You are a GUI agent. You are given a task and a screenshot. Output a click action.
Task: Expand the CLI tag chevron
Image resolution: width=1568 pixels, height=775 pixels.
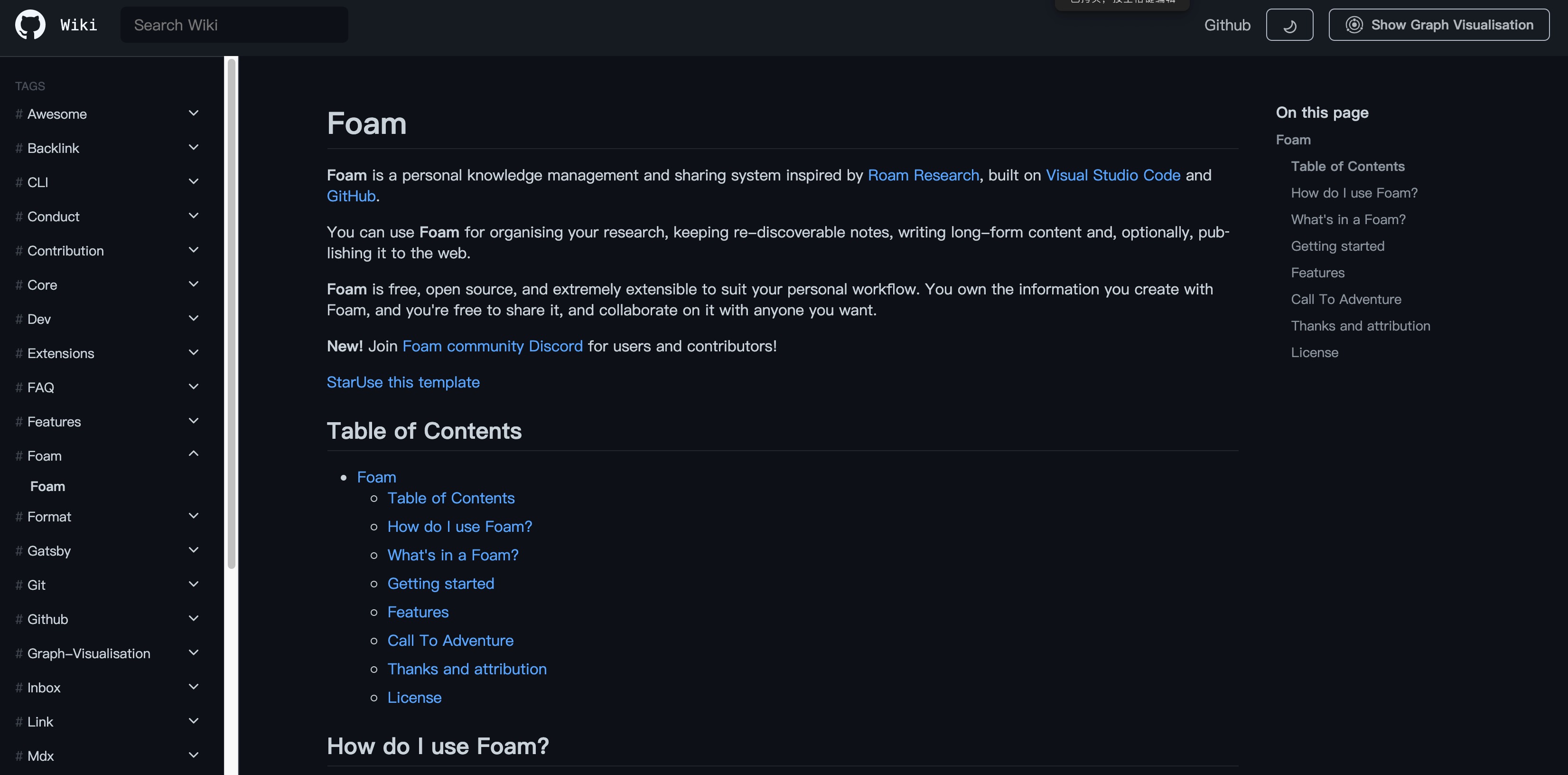point(194,181)
